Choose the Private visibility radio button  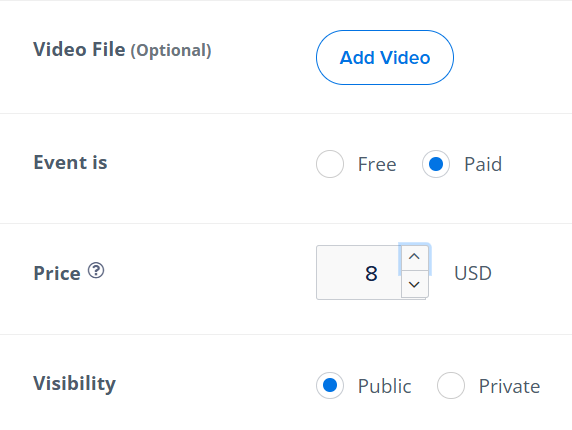(451, 385)
